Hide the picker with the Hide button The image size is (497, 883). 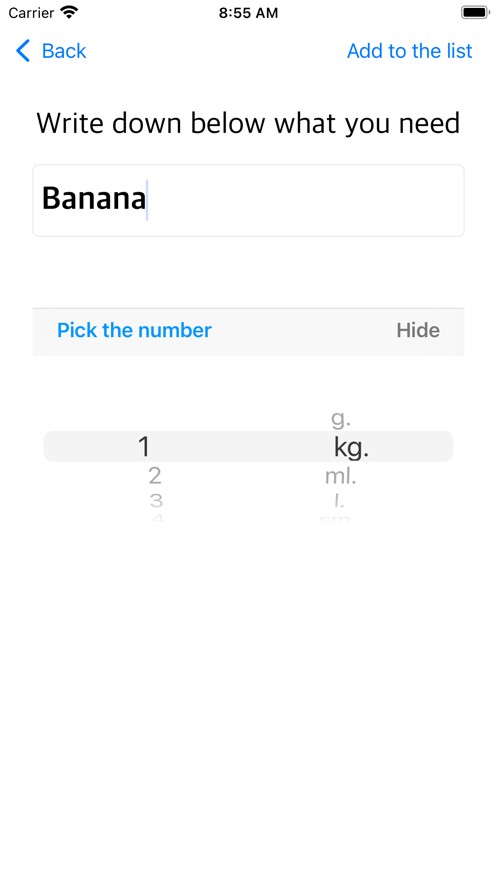coord(418,330)
